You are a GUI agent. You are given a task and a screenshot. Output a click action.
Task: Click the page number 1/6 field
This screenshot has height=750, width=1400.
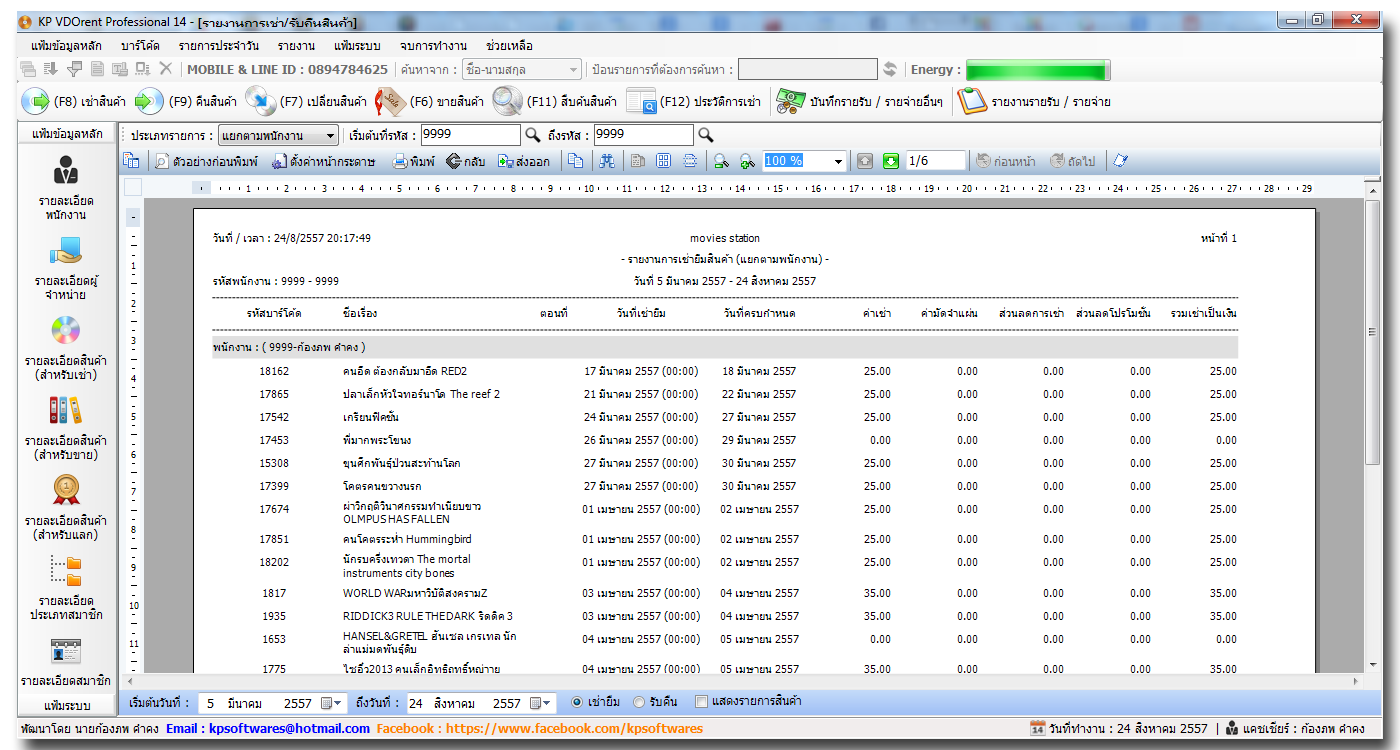tap(936, 161)
